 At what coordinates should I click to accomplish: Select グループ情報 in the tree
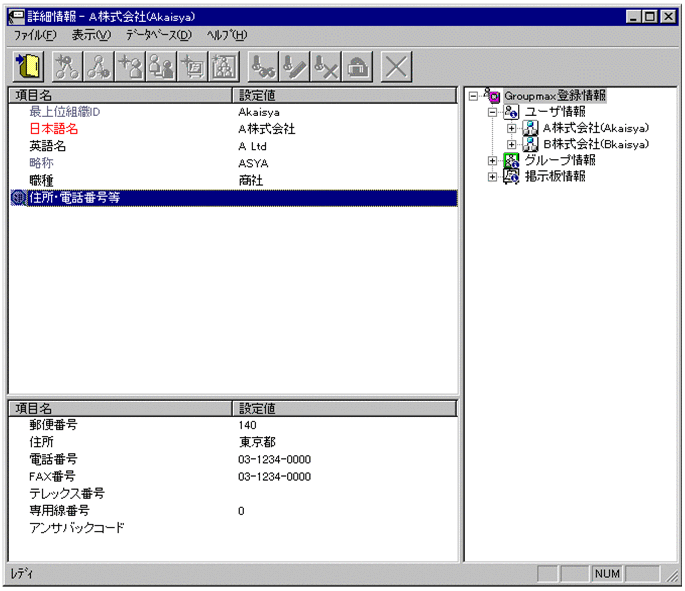pos(560,160)
